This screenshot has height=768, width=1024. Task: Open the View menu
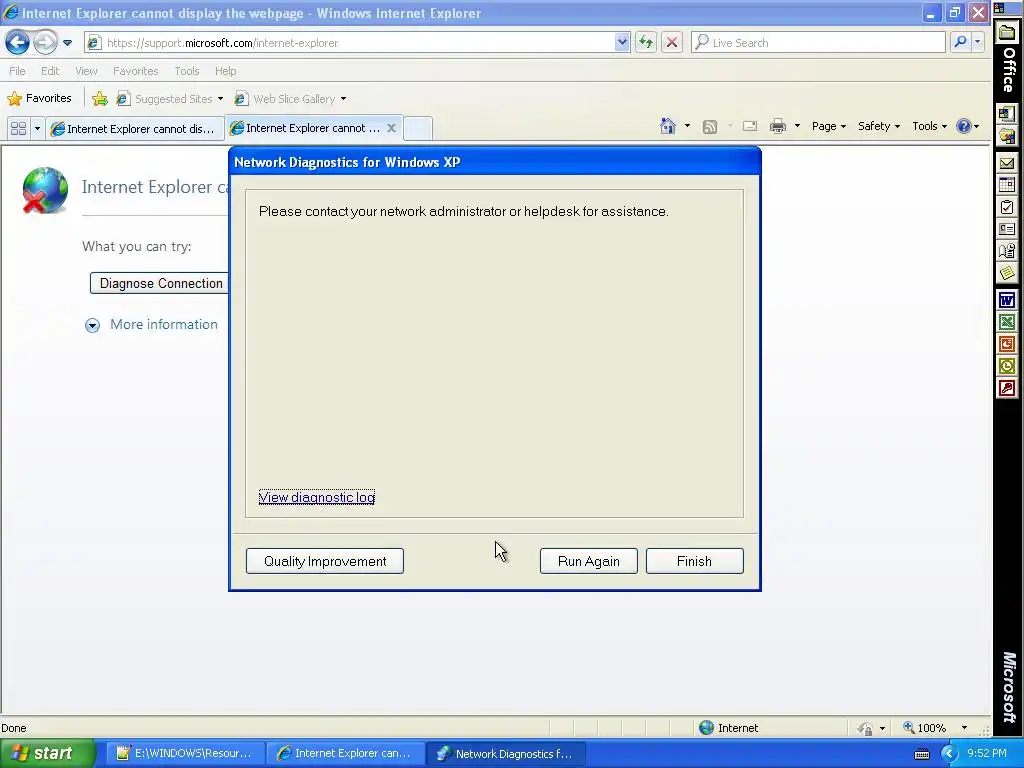(86, 71)
